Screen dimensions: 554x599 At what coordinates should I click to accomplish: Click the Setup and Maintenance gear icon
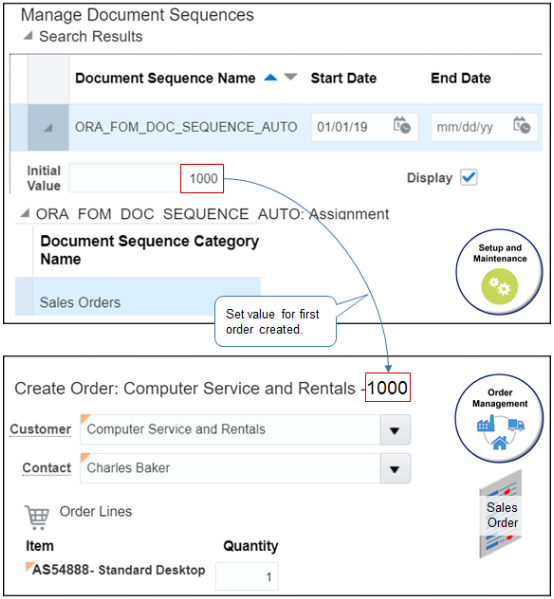click(499, 287)
